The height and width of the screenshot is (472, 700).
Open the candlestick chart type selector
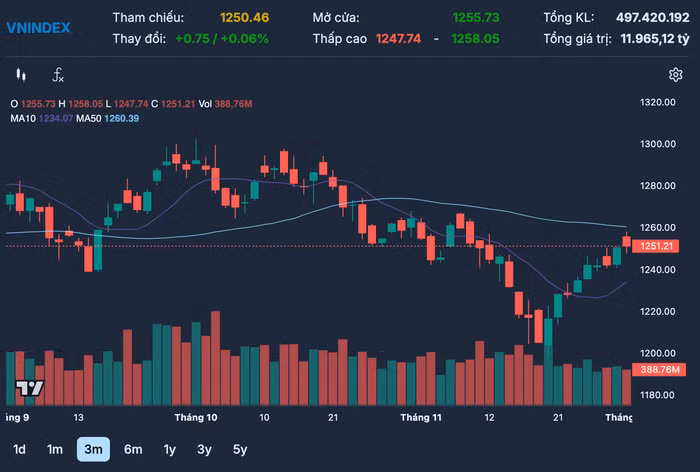[x=19, y=75]
